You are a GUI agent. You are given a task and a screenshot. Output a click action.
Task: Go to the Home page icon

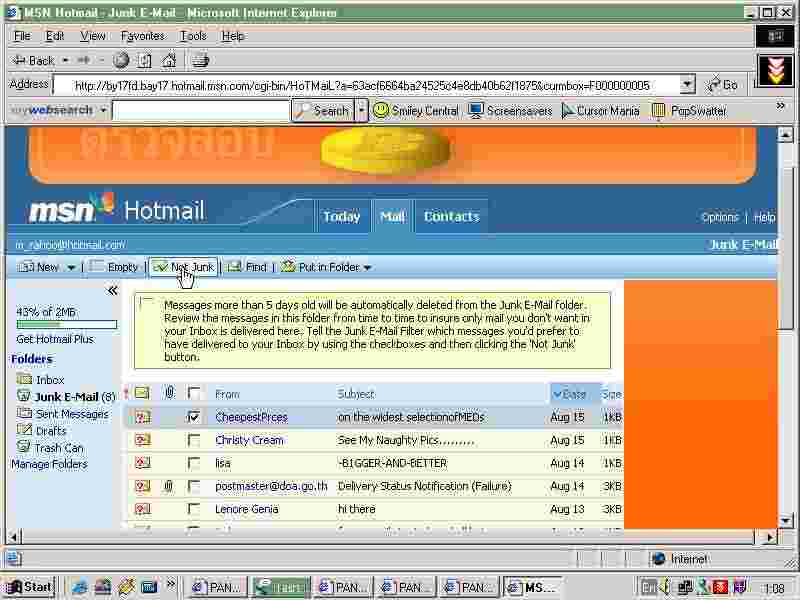pos(168,61)
